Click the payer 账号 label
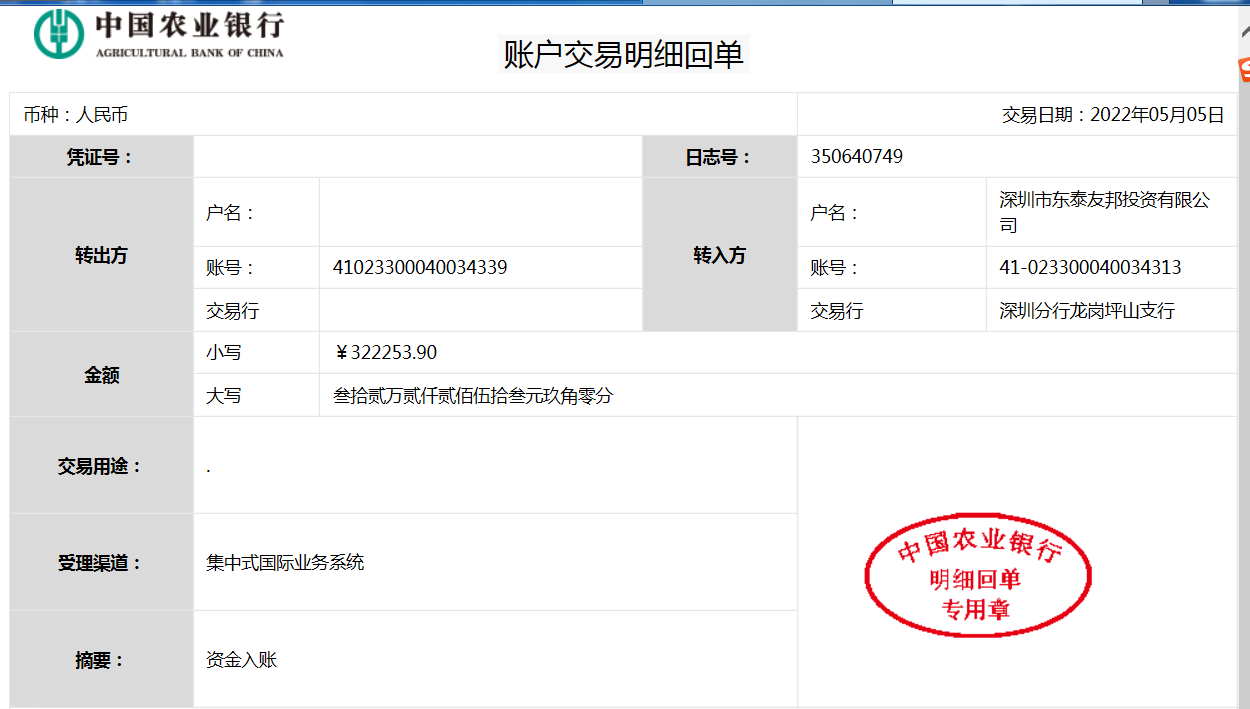Viewport: 1250px width, 709px height. click(230, 268)
